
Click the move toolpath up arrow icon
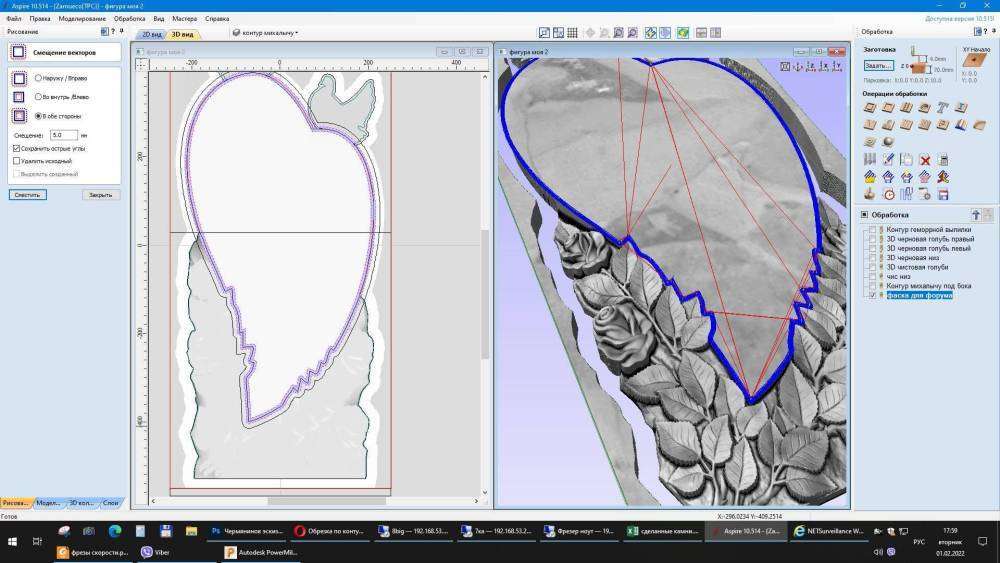pyautogui.click(x=976, y=215)
